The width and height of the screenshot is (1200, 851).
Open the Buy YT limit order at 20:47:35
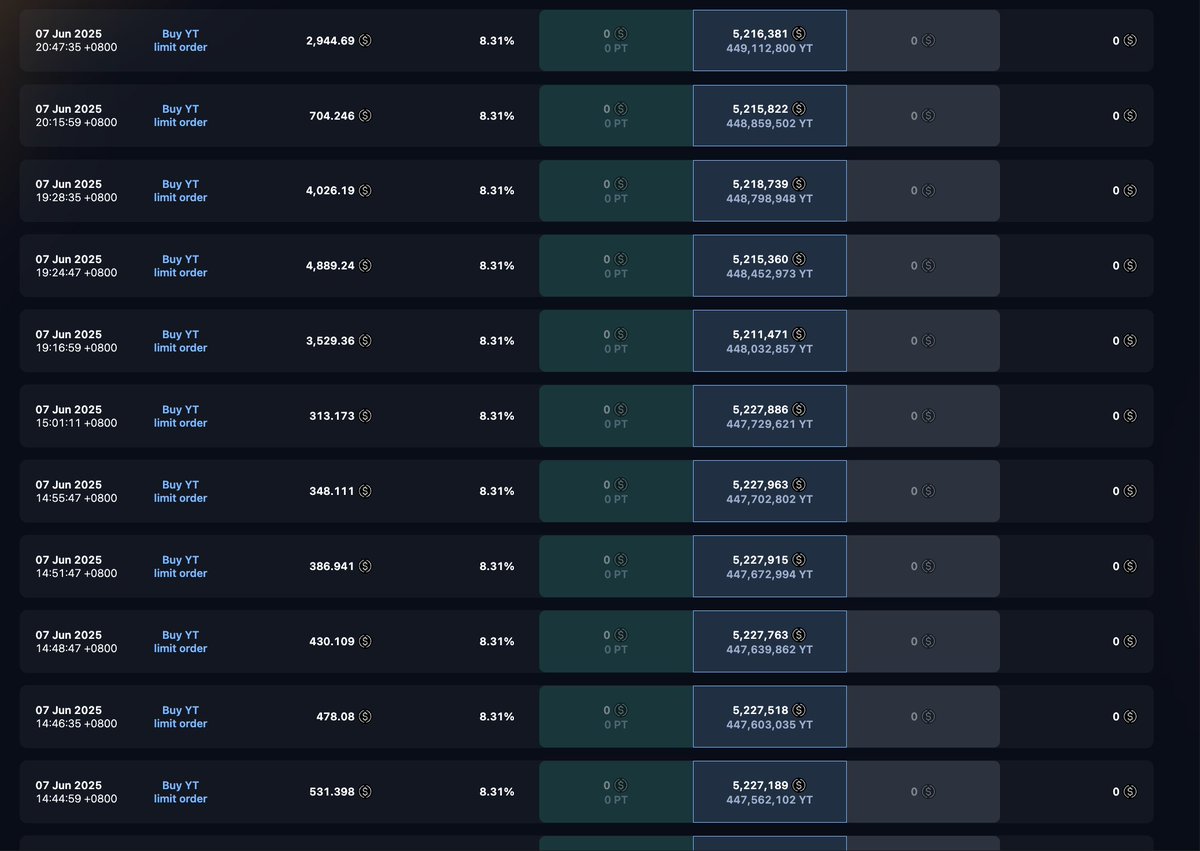click(180, 40)
